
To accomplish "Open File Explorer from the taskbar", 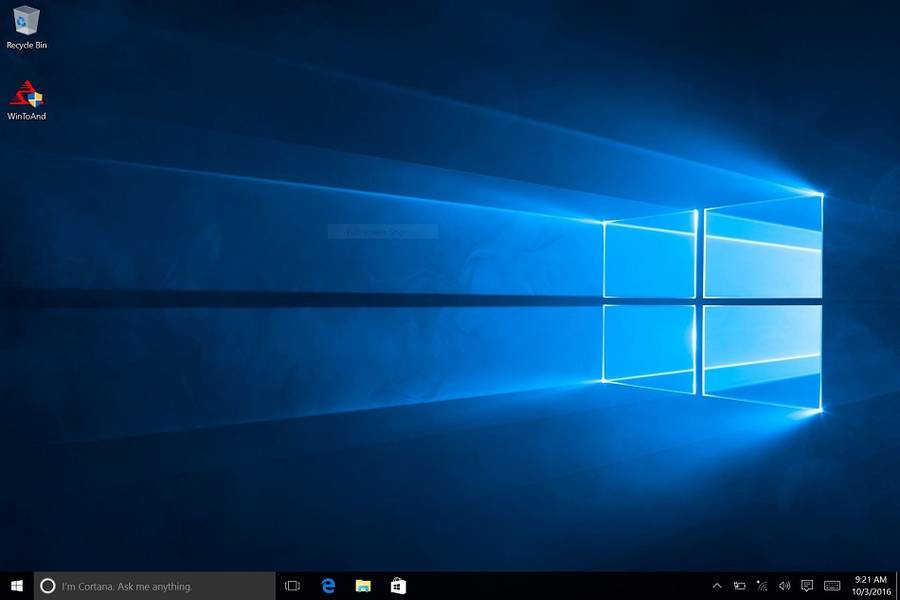I will (363, 586).
